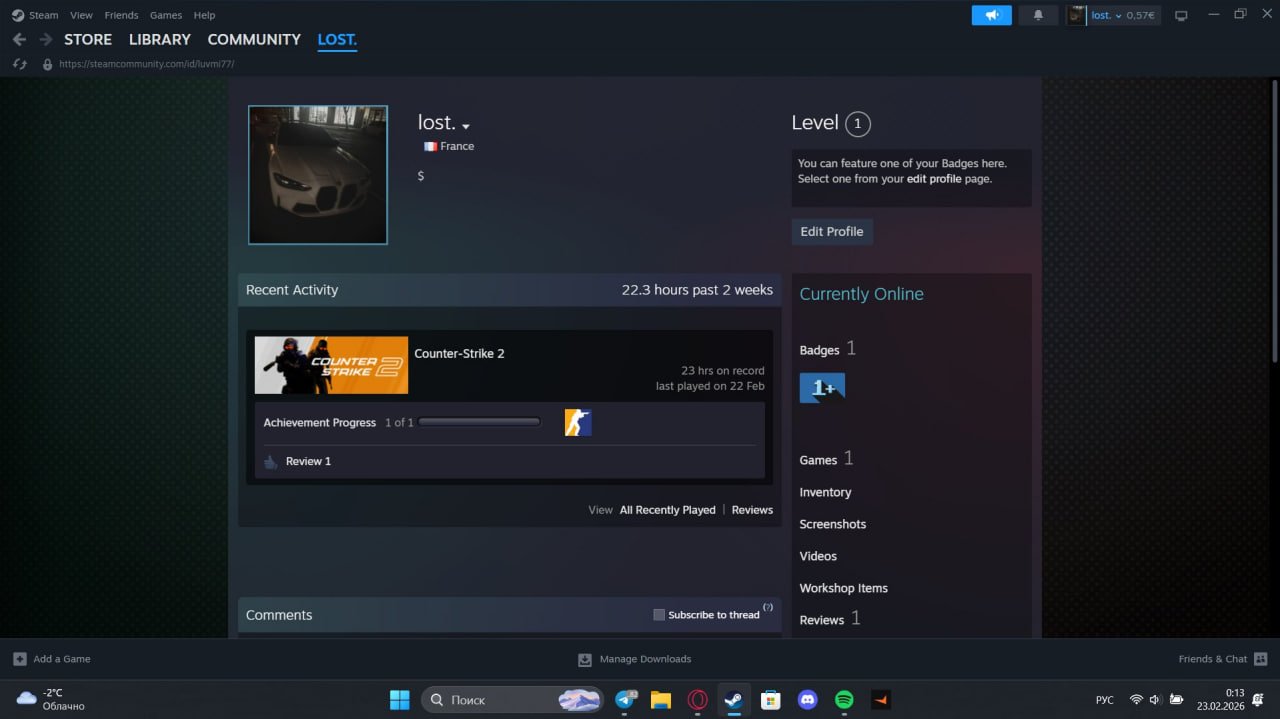Click the Counter-Strike 2 banner image
1280x719 pixels.
331,365
